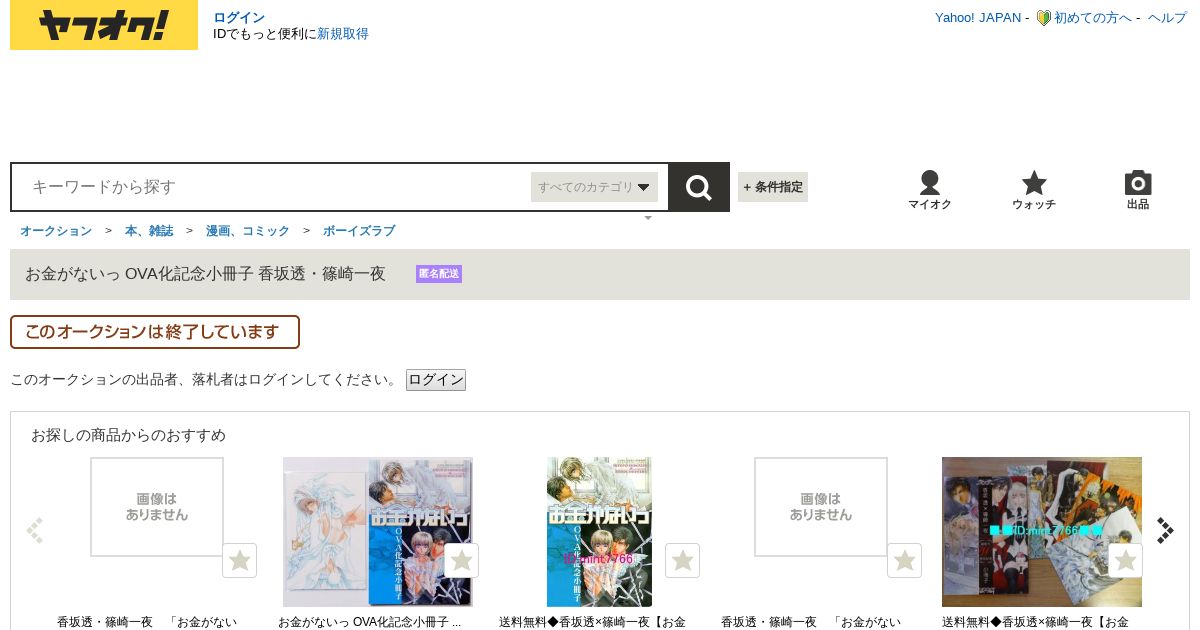This screenshot has height=630, width=1200.
Task: Star the fourth no-image recommended item
Action: (x=904, y=561)
